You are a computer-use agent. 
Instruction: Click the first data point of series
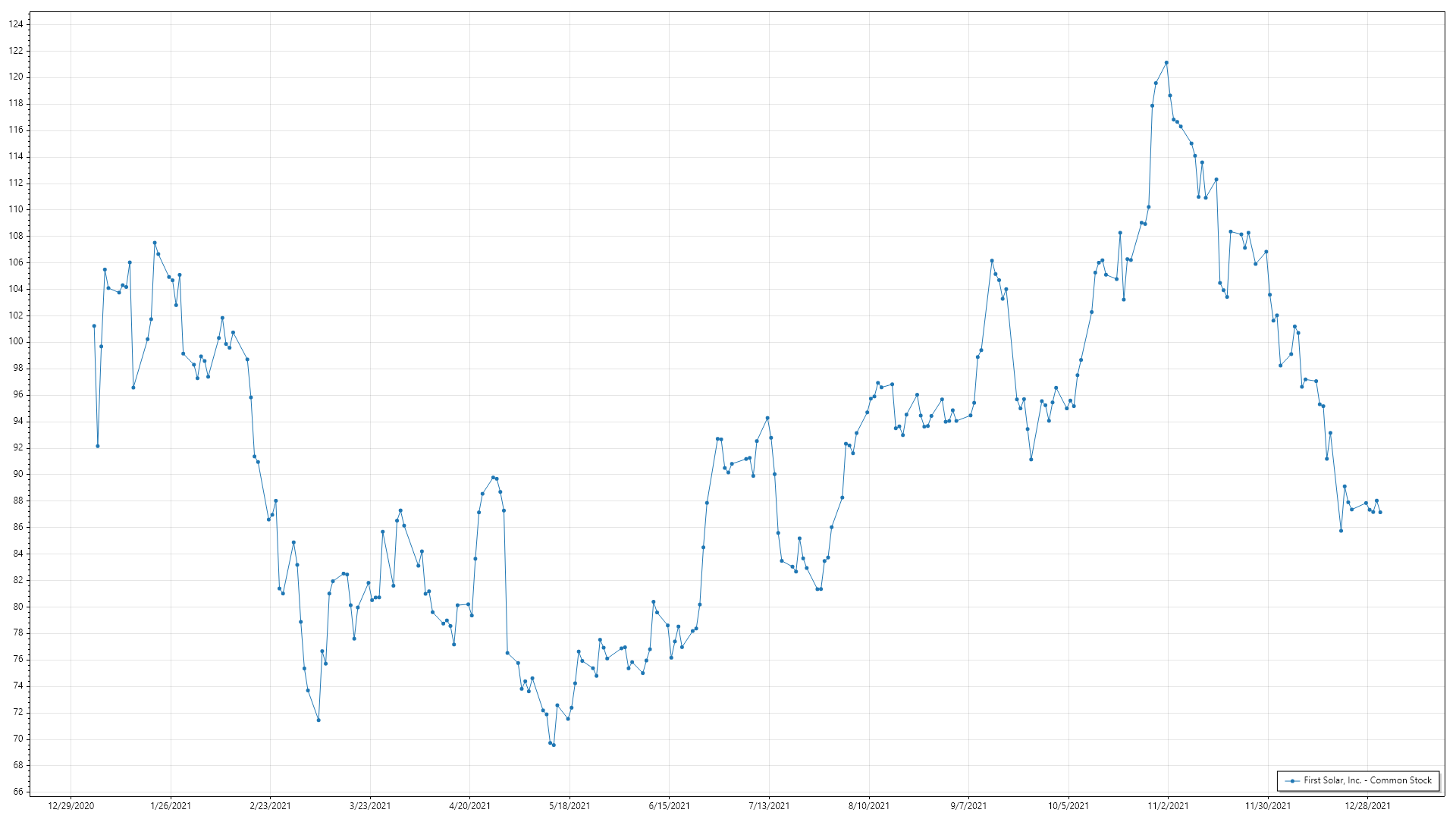pyautogui.click(x=94, y=326)
